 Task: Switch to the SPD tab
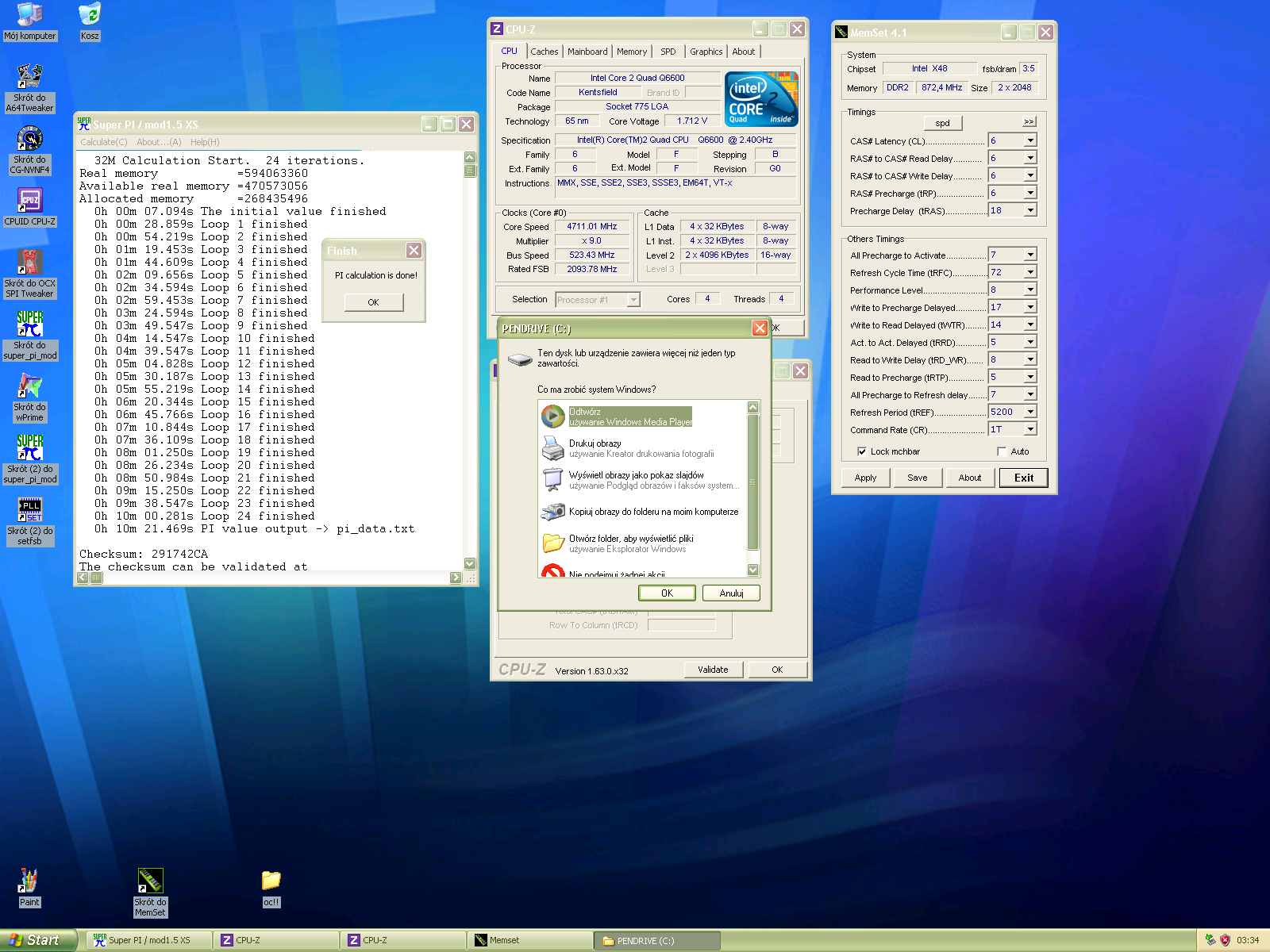[x=668, y=52]
